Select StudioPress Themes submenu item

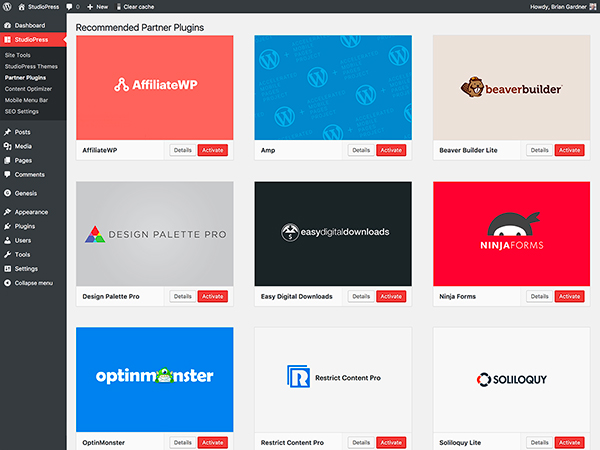click(31, 66)
